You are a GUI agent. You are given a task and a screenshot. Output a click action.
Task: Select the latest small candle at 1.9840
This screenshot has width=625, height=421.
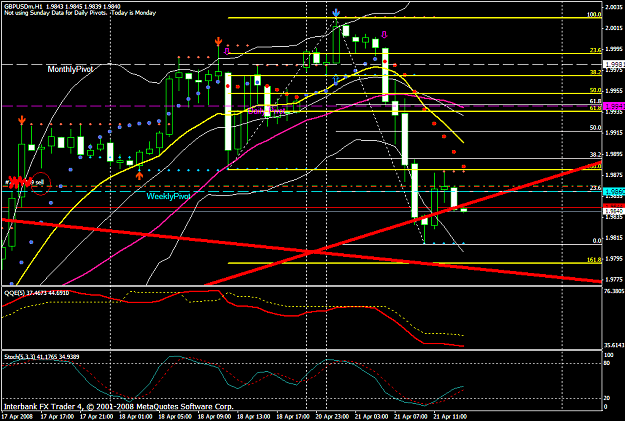(464, 210)
